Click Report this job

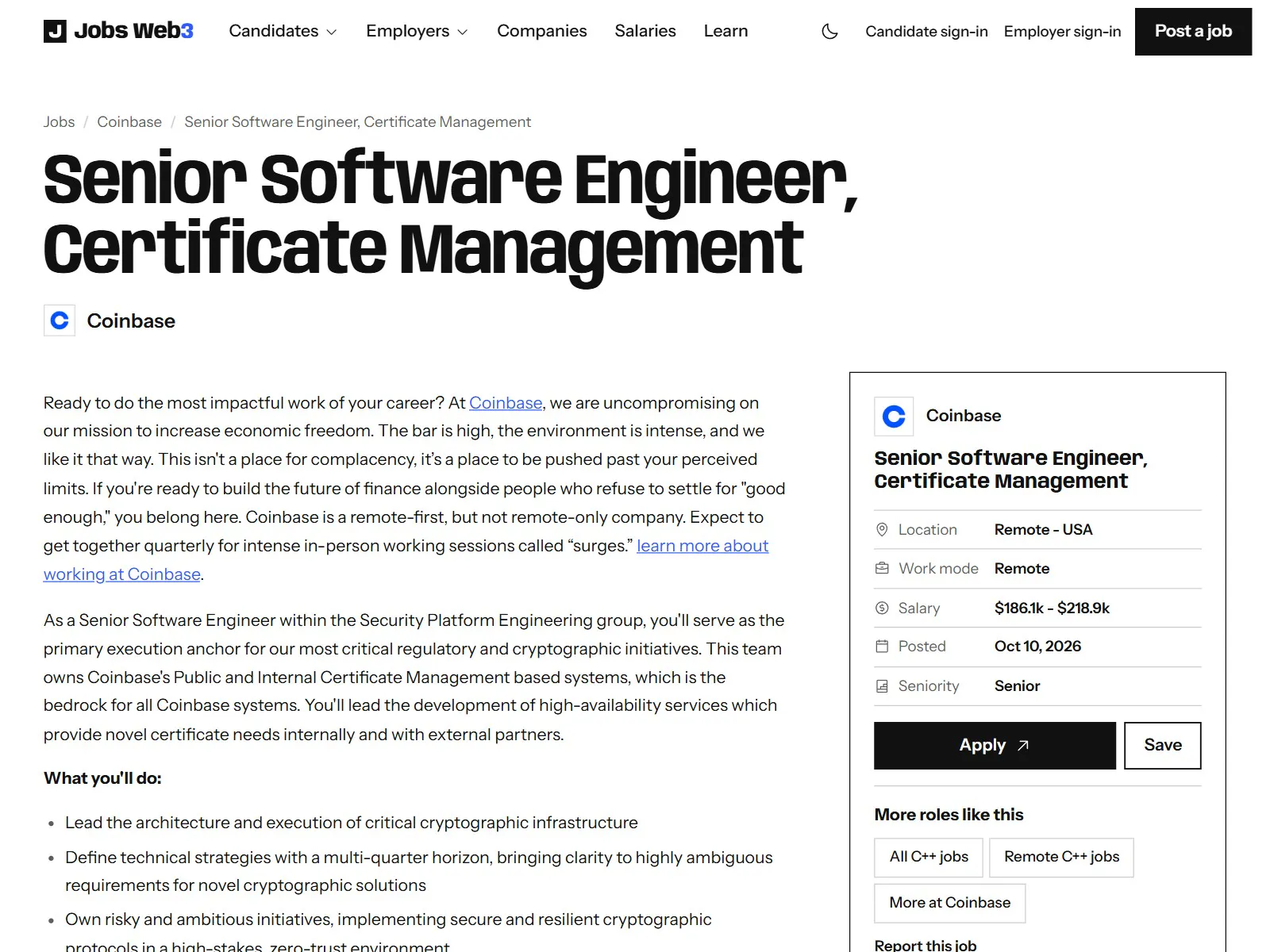click(x=926, y=945)
